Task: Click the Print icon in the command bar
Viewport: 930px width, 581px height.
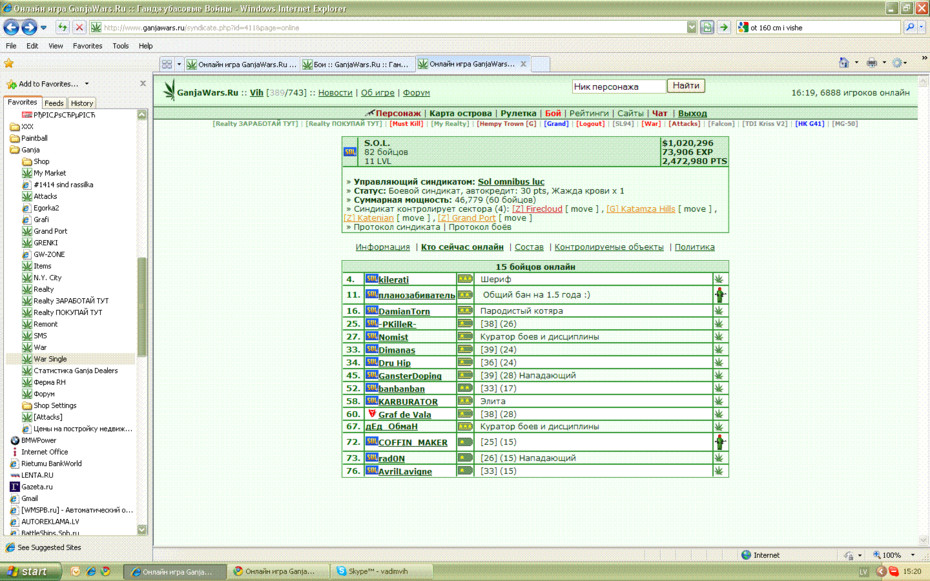Action: point(871,62)
